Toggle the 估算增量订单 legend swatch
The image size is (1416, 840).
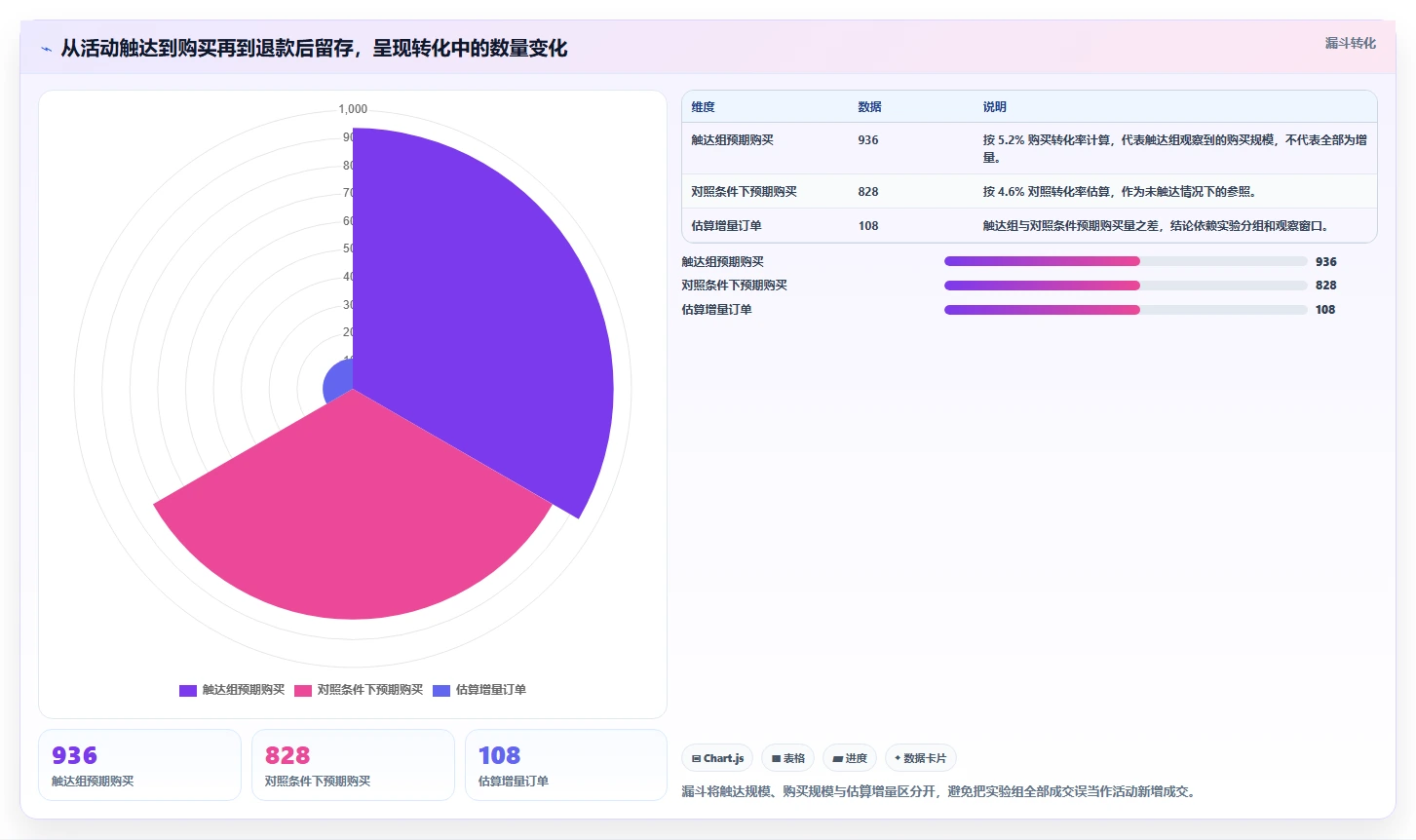pyautogui.click(x=441, y=690)
